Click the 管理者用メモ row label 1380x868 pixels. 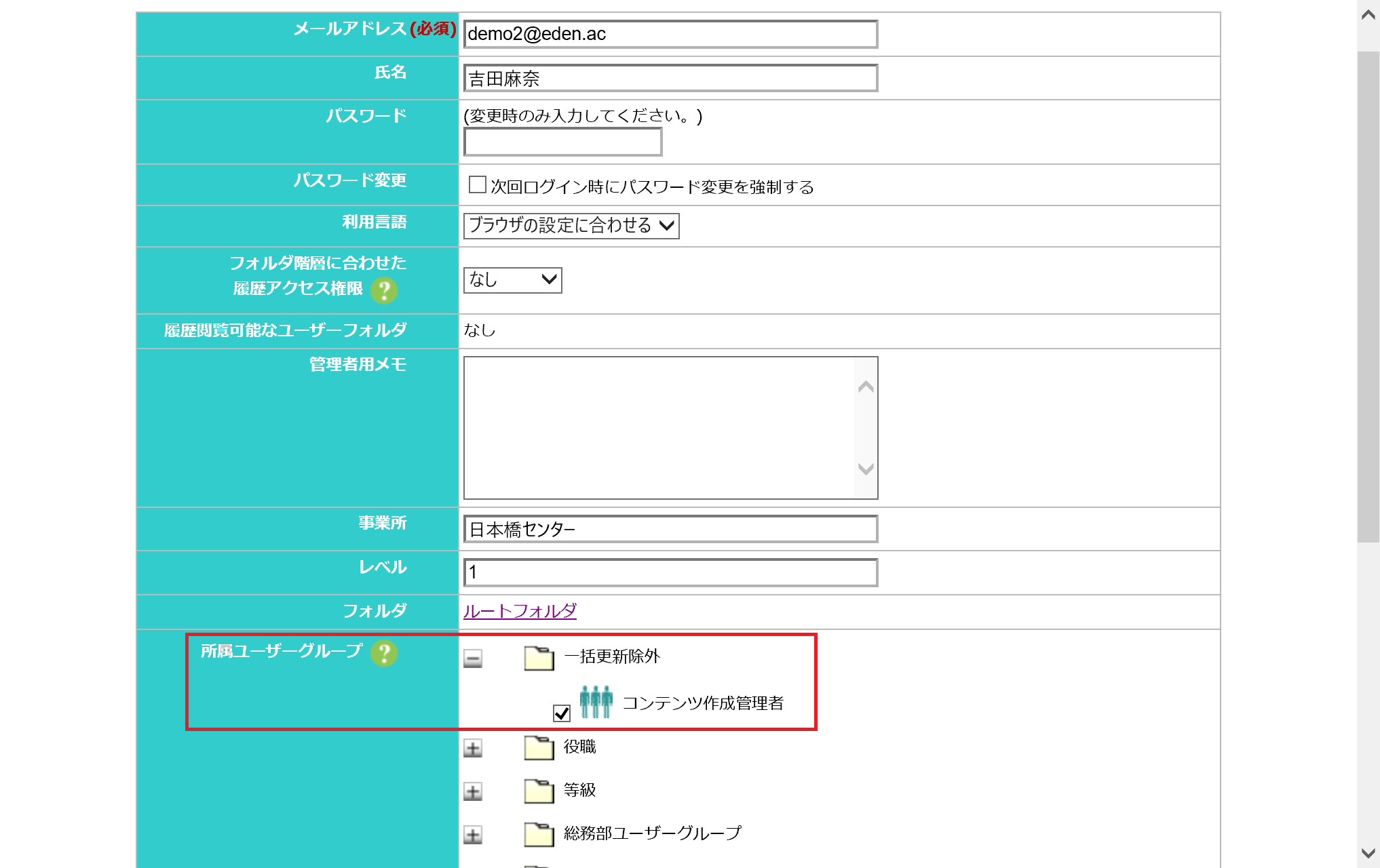click(x=358, y=365)
